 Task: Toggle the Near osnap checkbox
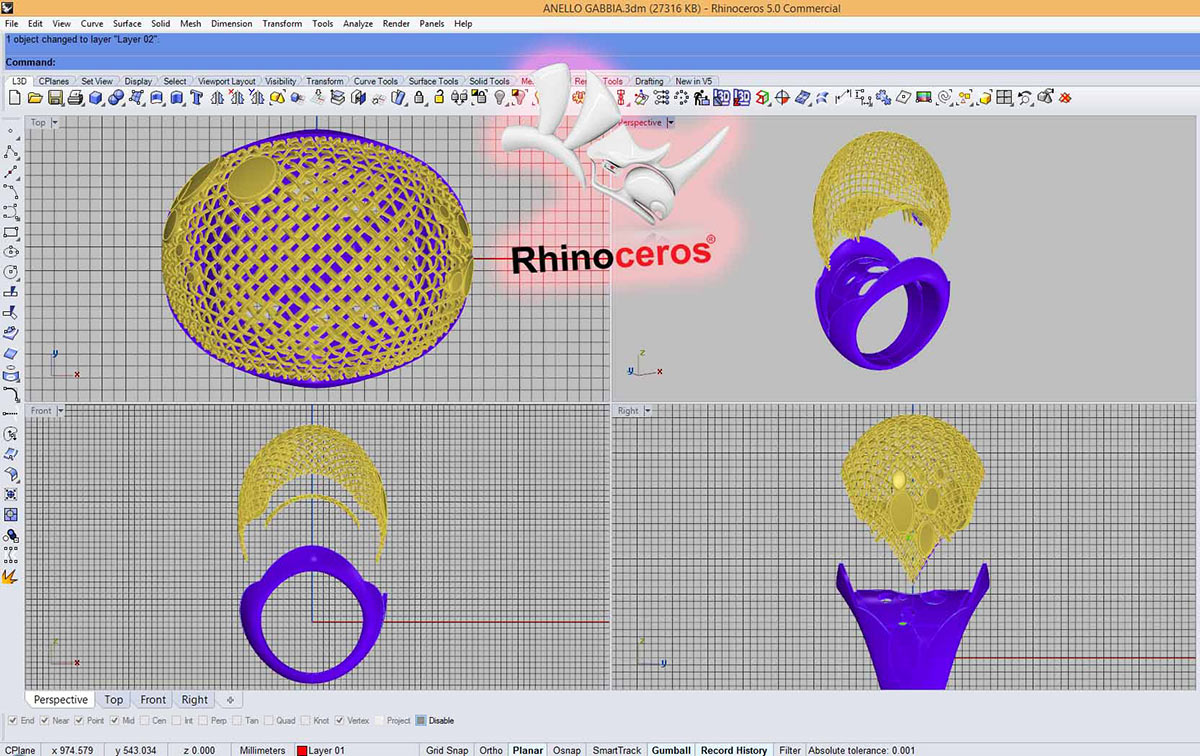(x=43, y=720)
